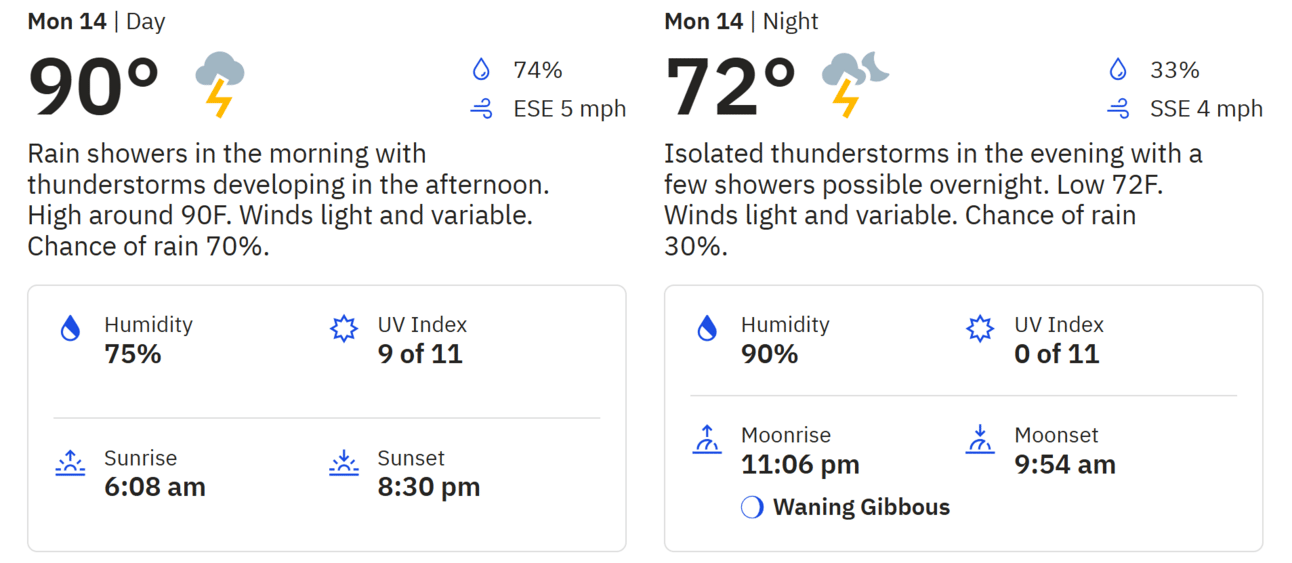Click the Moonrise icon
Viewport: 1292px width, 563px height.
(x=707, y=439)
